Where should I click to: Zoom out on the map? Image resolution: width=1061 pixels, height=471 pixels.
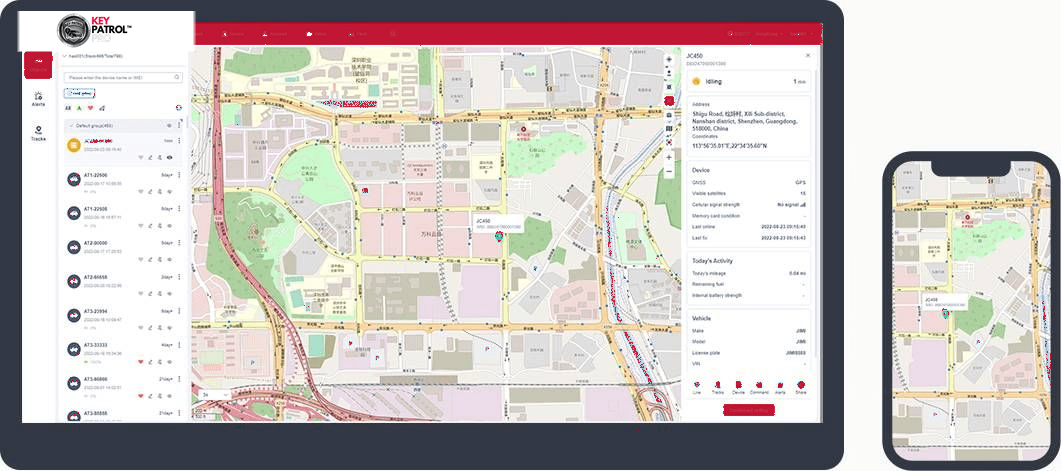pos(669,172)
